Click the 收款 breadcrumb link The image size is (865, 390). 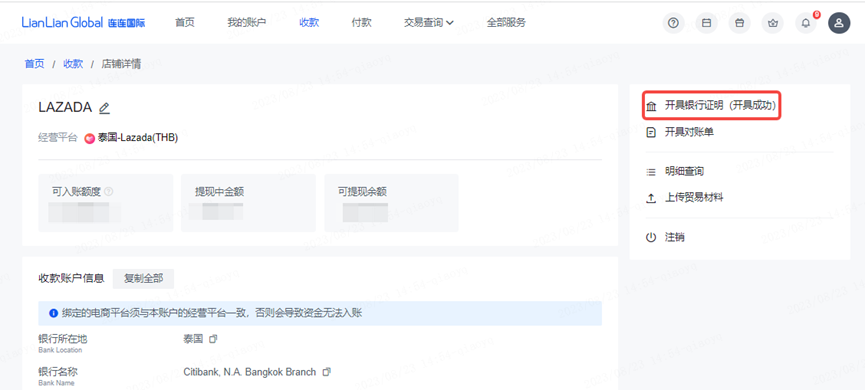(x=73, y=64)
